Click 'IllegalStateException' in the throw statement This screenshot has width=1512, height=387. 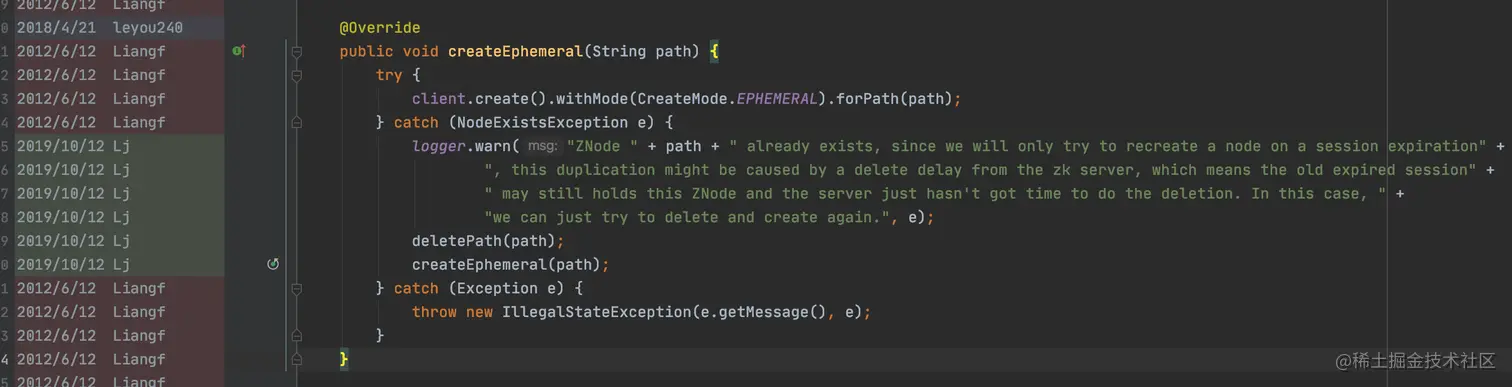597,312
